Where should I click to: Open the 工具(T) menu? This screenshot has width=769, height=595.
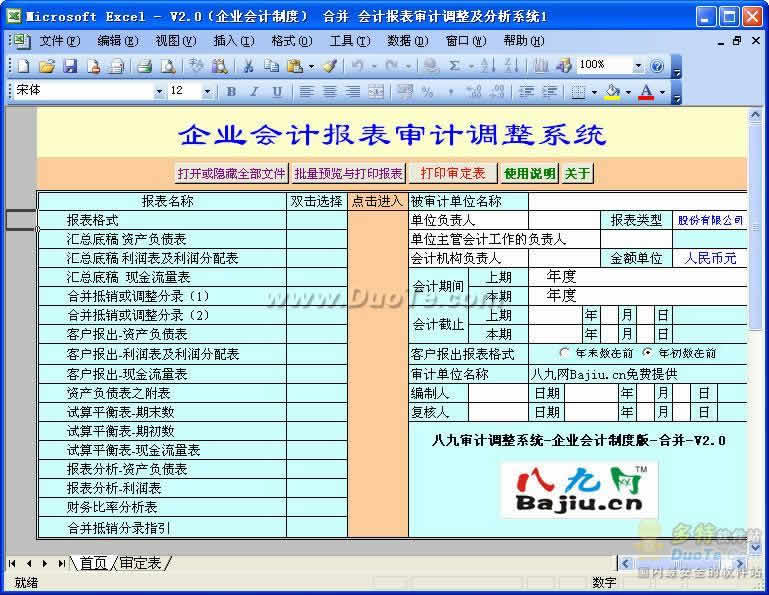[350, 41]
